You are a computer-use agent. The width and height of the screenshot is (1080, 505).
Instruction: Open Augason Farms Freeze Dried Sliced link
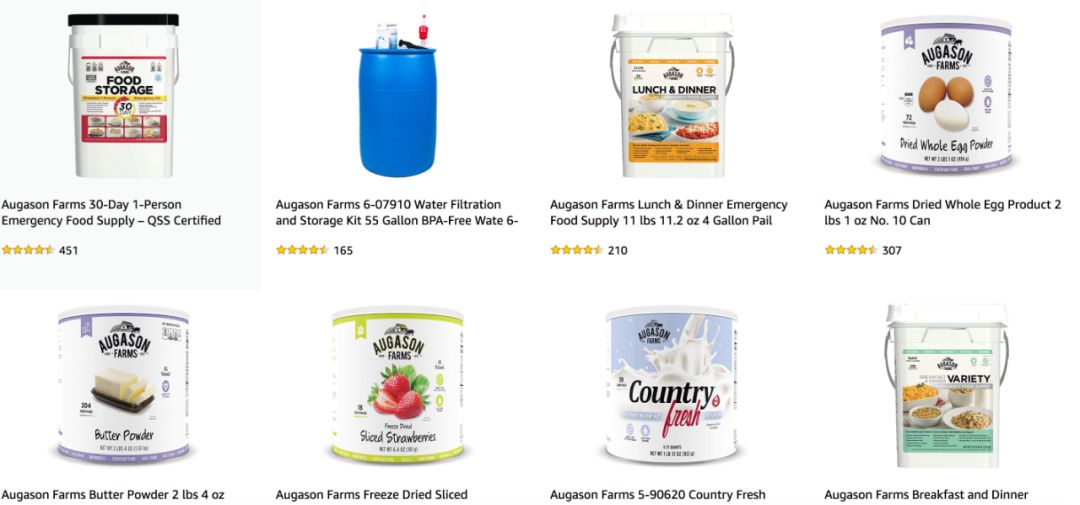tap(372, 495)
